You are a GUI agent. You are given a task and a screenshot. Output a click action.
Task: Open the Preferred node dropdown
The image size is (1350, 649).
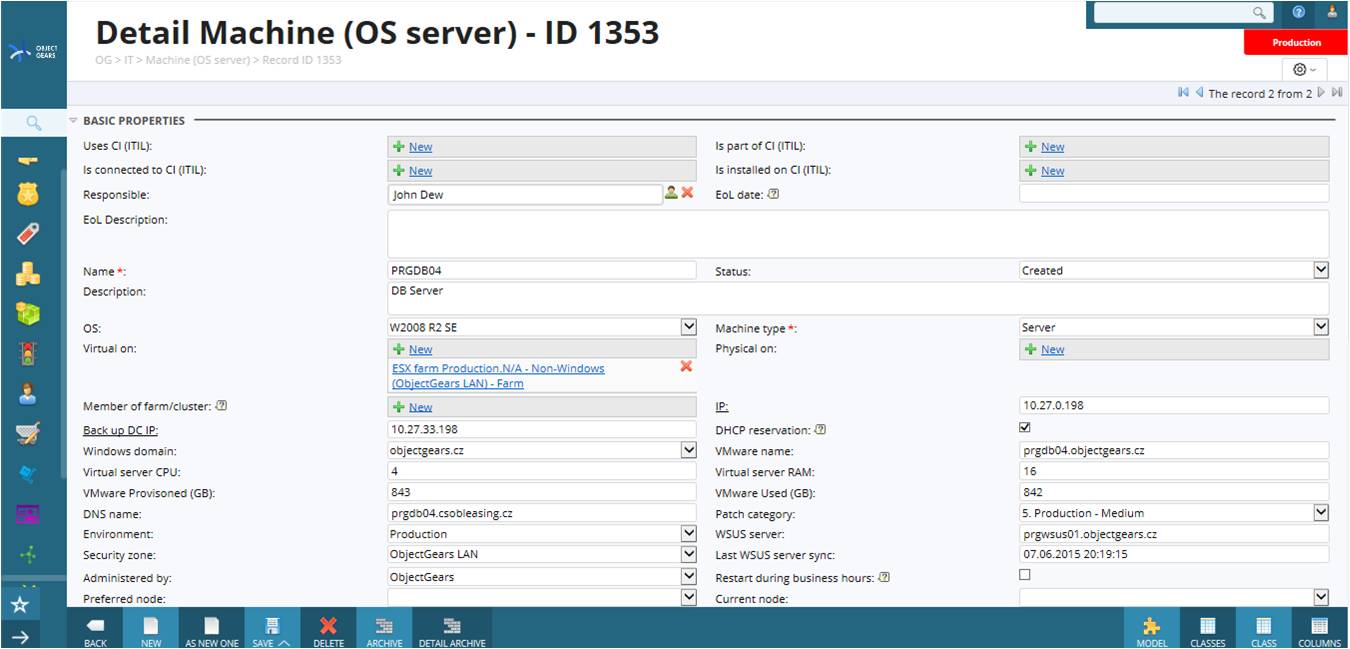(688, 598)
